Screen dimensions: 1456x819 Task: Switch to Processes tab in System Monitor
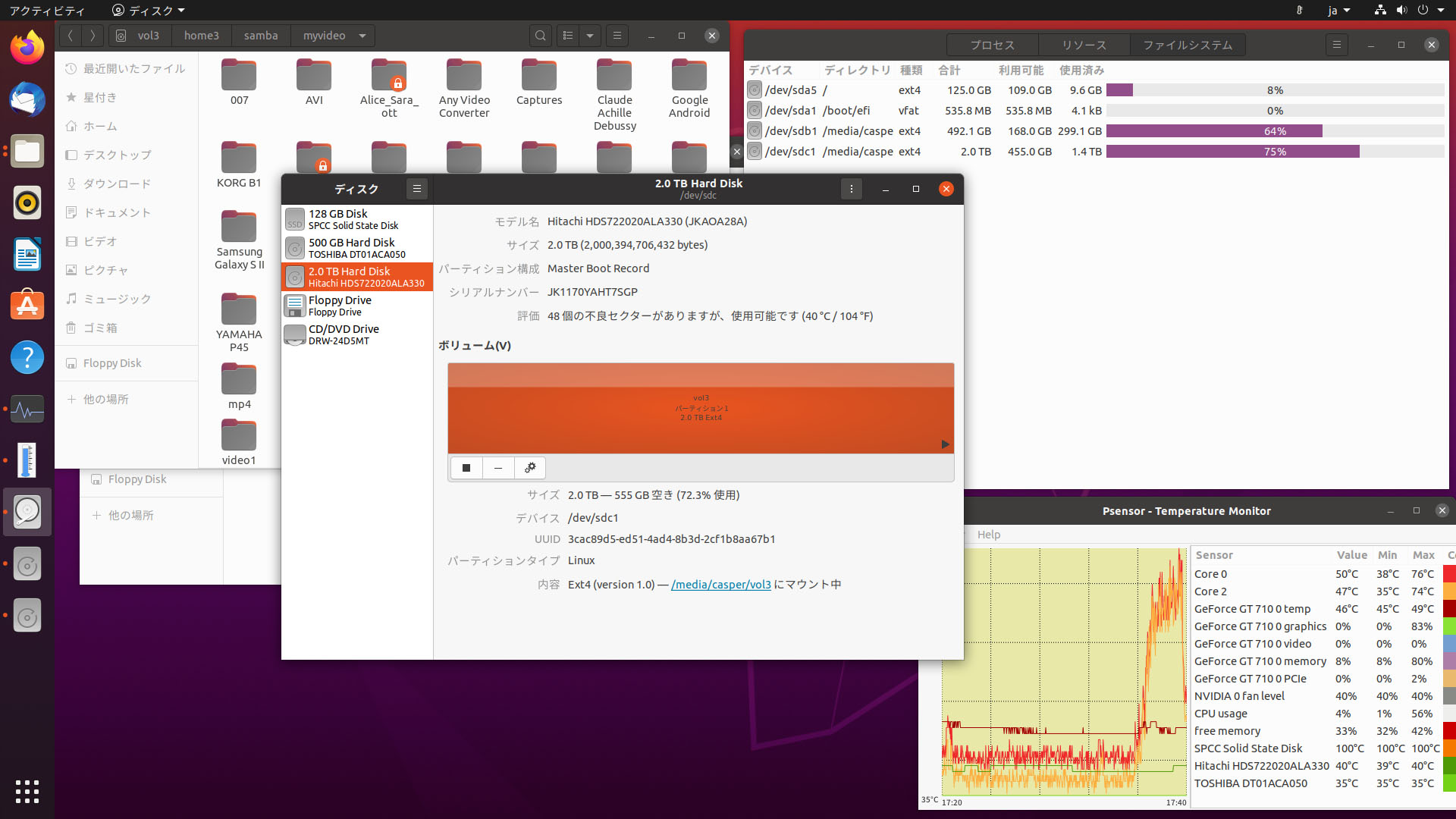(x=992, y=45)
